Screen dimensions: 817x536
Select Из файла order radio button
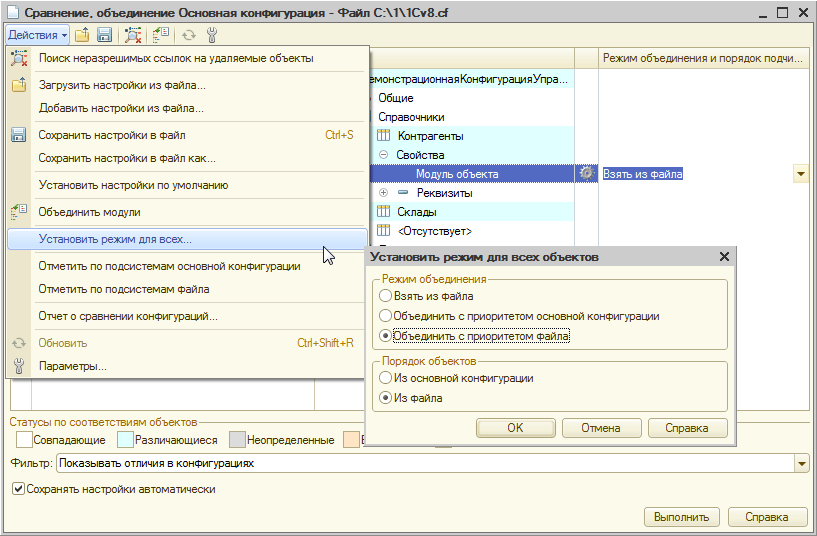coord(385,398)
